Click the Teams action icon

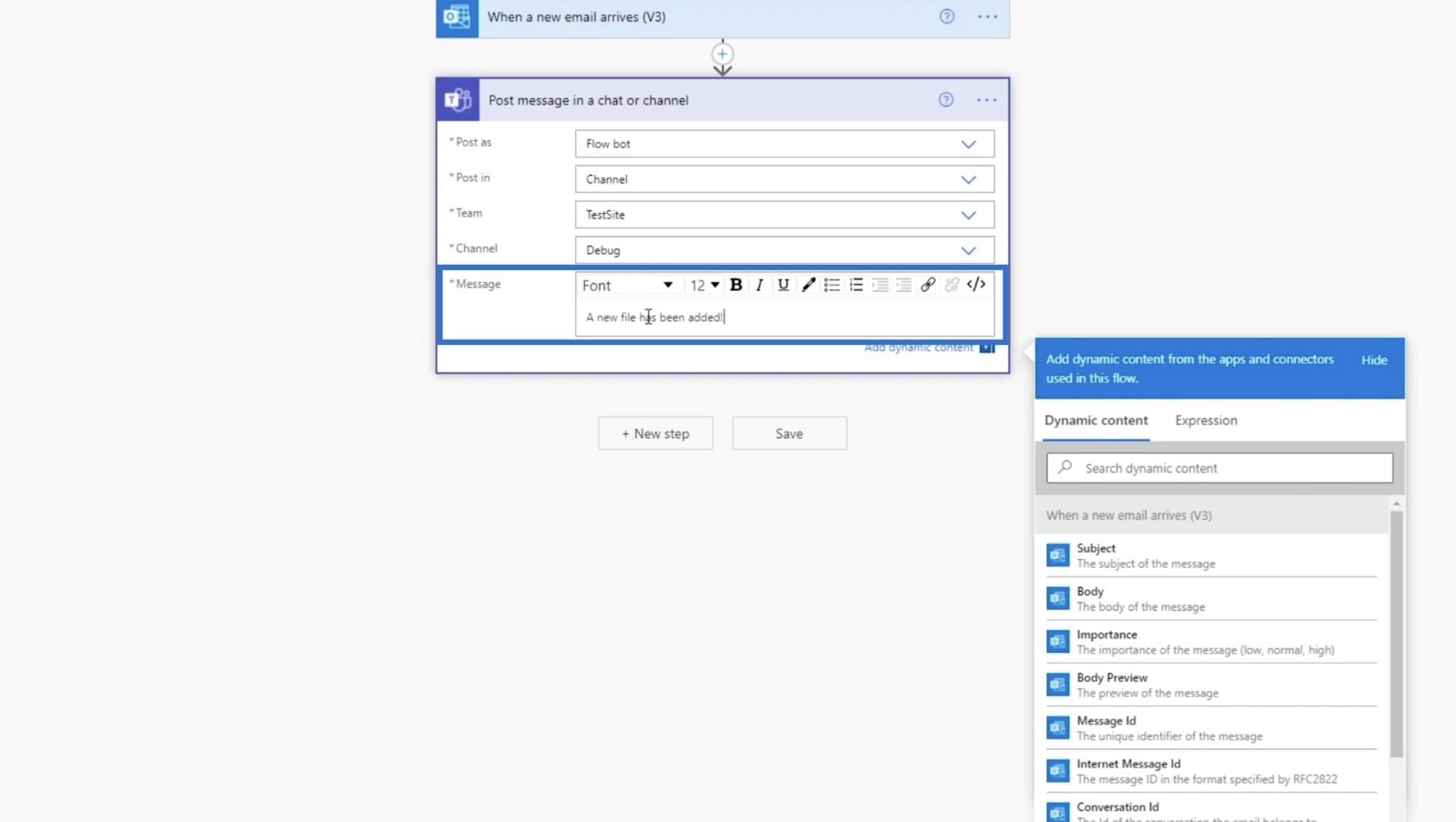(x=458, y=100)
